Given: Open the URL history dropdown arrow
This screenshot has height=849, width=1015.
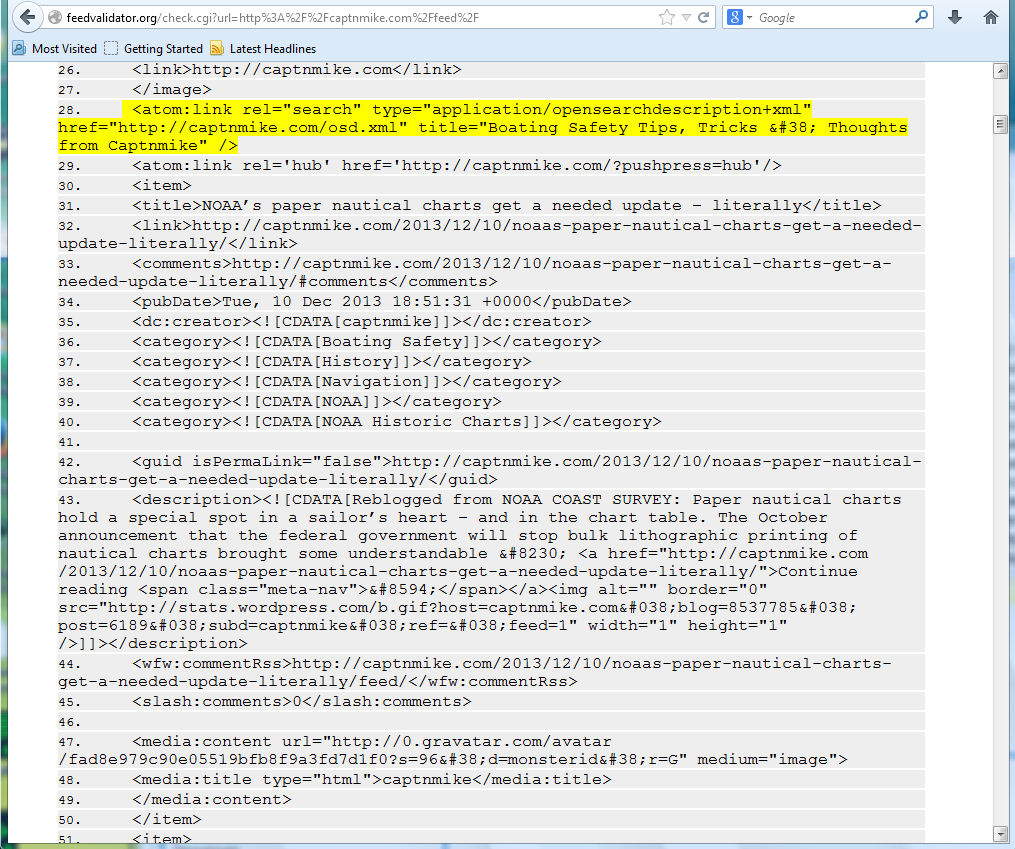Looking at the screenshot, I should click(687, 18).
